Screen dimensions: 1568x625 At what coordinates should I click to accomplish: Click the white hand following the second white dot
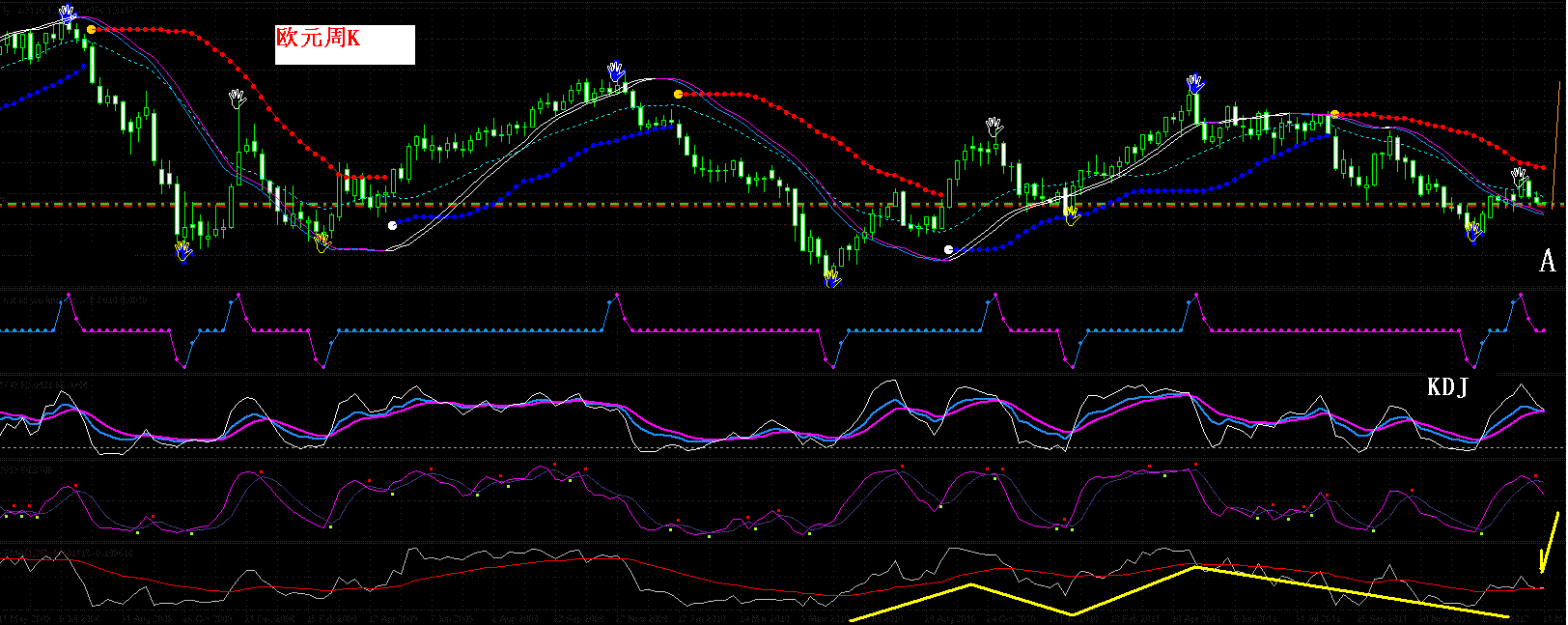click(994, 127)
